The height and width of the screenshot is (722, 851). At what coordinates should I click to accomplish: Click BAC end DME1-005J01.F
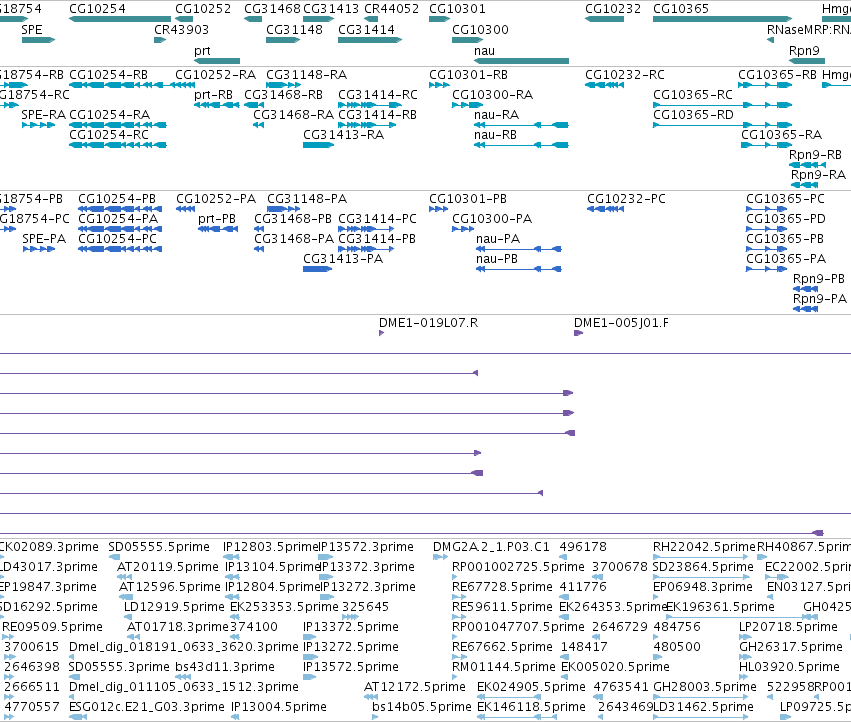(621, 323)
